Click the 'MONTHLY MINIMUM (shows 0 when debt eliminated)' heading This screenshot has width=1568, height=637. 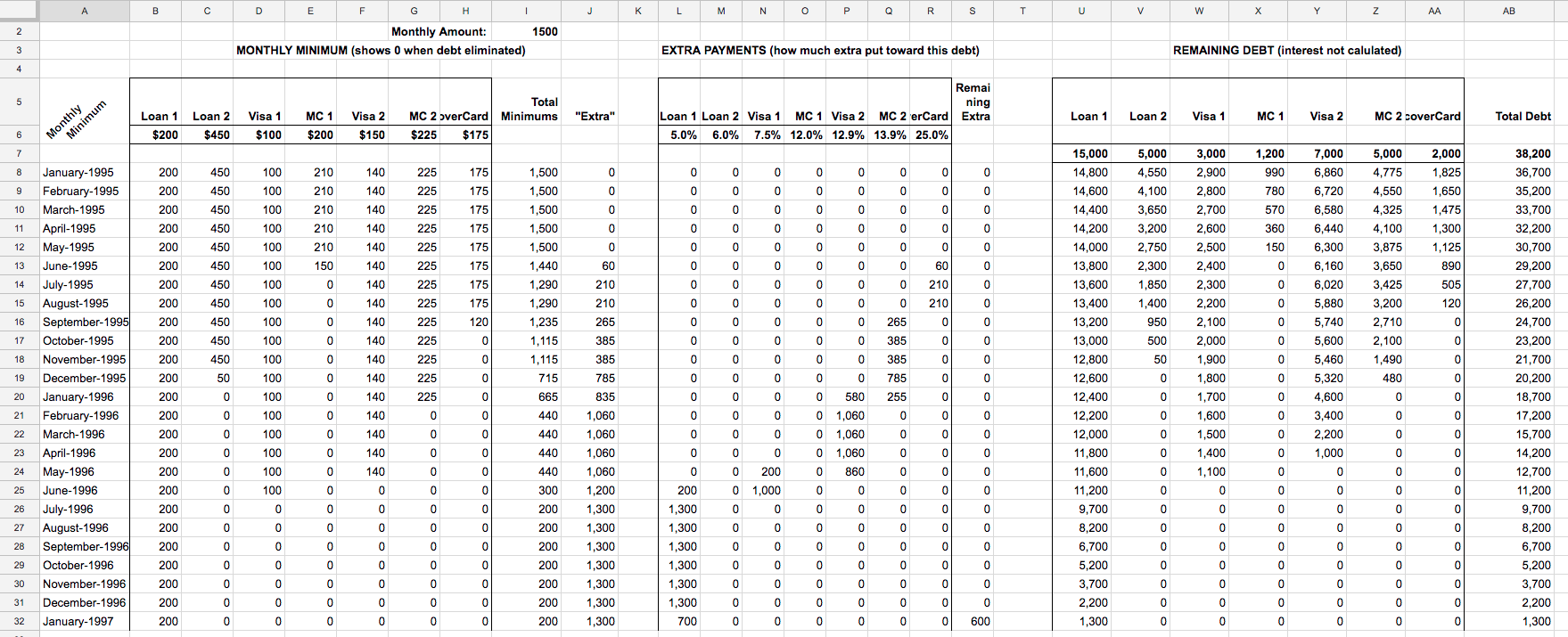(x=381, y=50)
